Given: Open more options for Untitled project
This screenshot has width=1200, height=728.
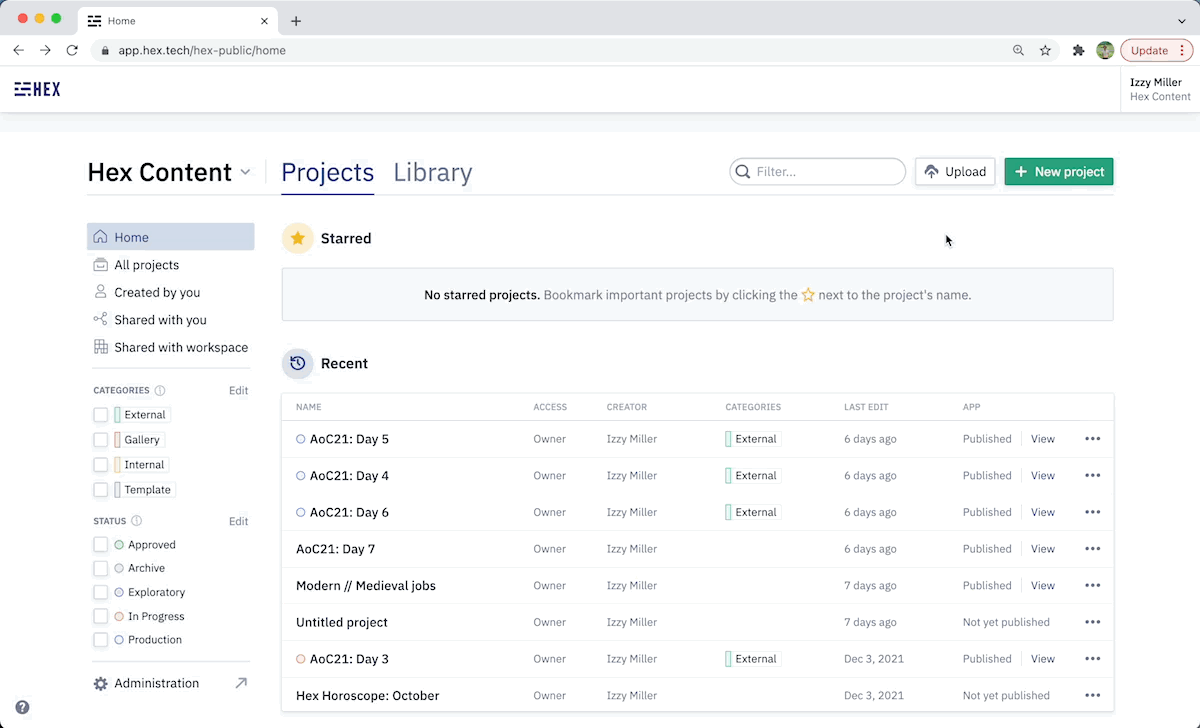Looking at the screenshot, I should (1092, 622).
